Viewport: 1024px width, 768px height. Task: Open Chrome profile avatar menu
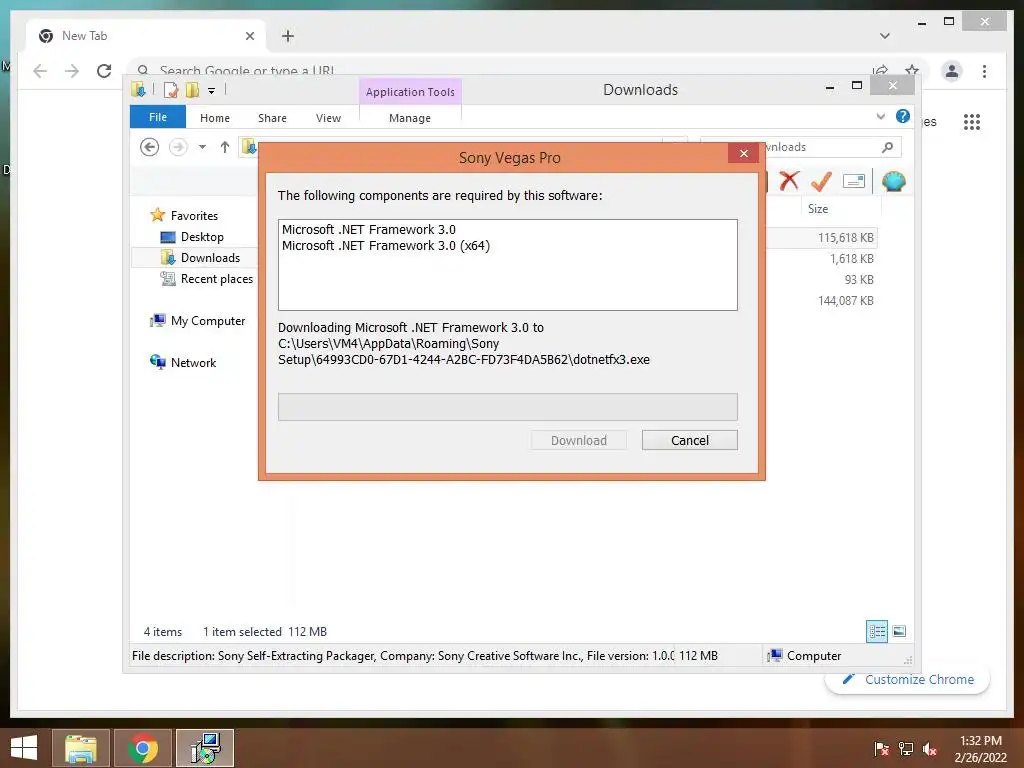pos(952,71)
